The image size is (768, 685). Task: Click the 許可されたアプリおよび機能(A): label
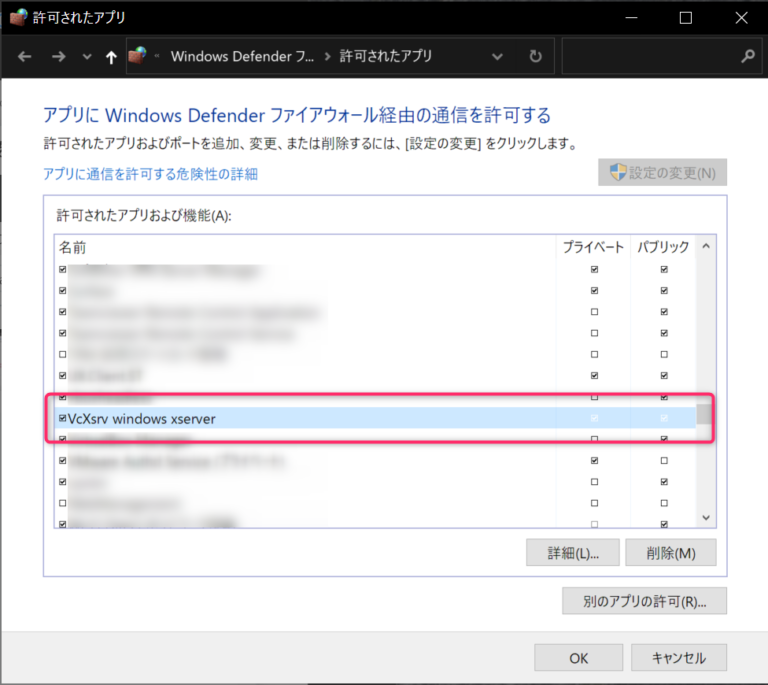(x=144, y=215)
